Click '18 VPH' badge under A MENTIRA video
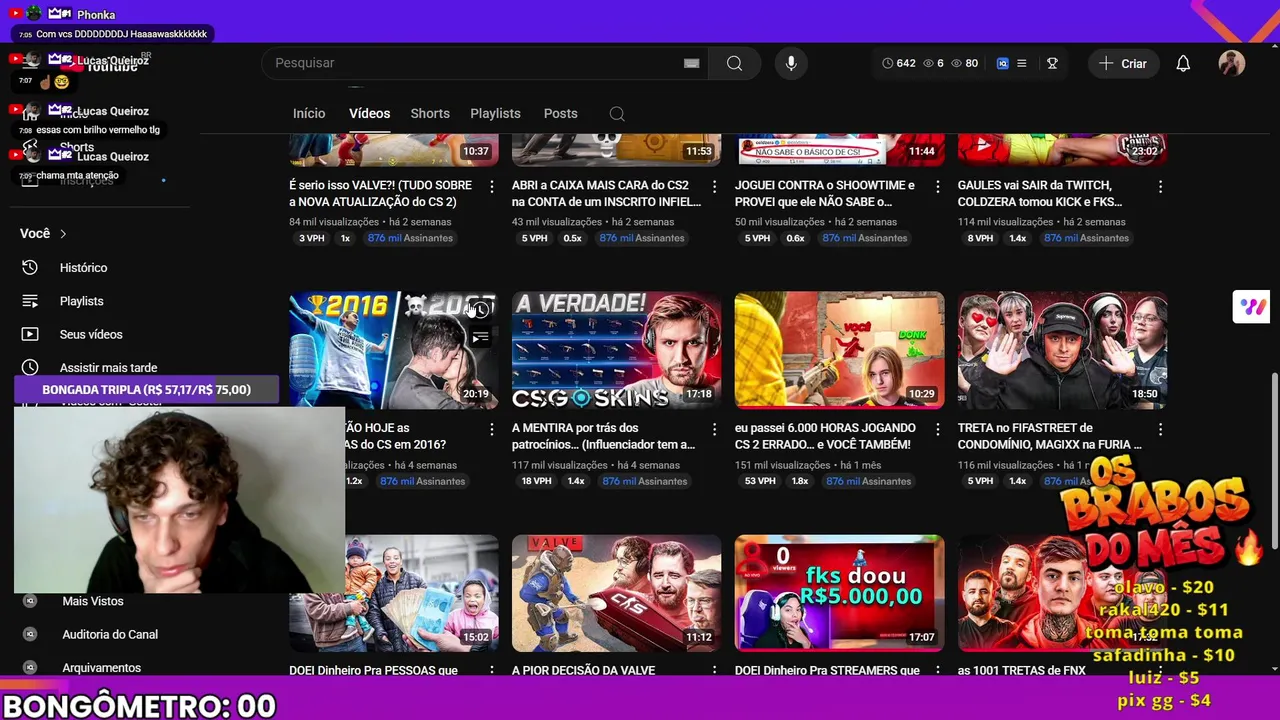 click(x=536, y=481)
